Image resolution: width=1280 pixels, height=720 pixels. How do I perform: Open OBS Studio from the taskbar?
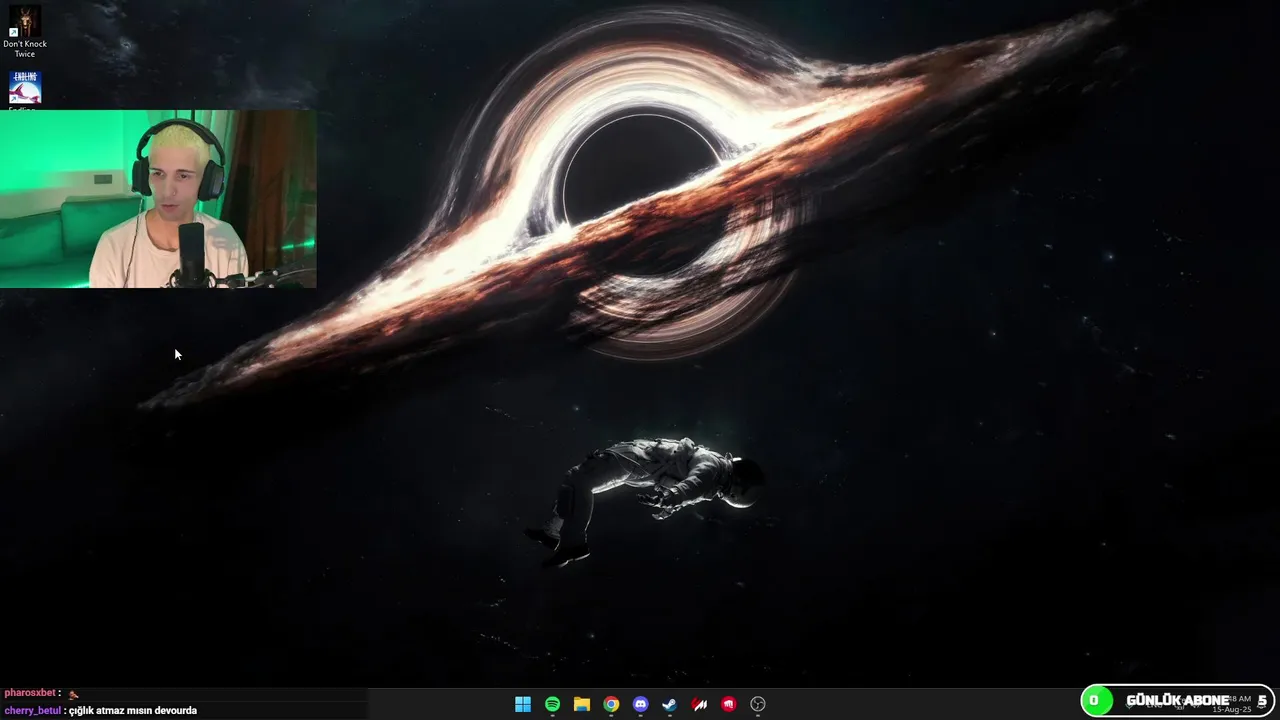[758, 704]
